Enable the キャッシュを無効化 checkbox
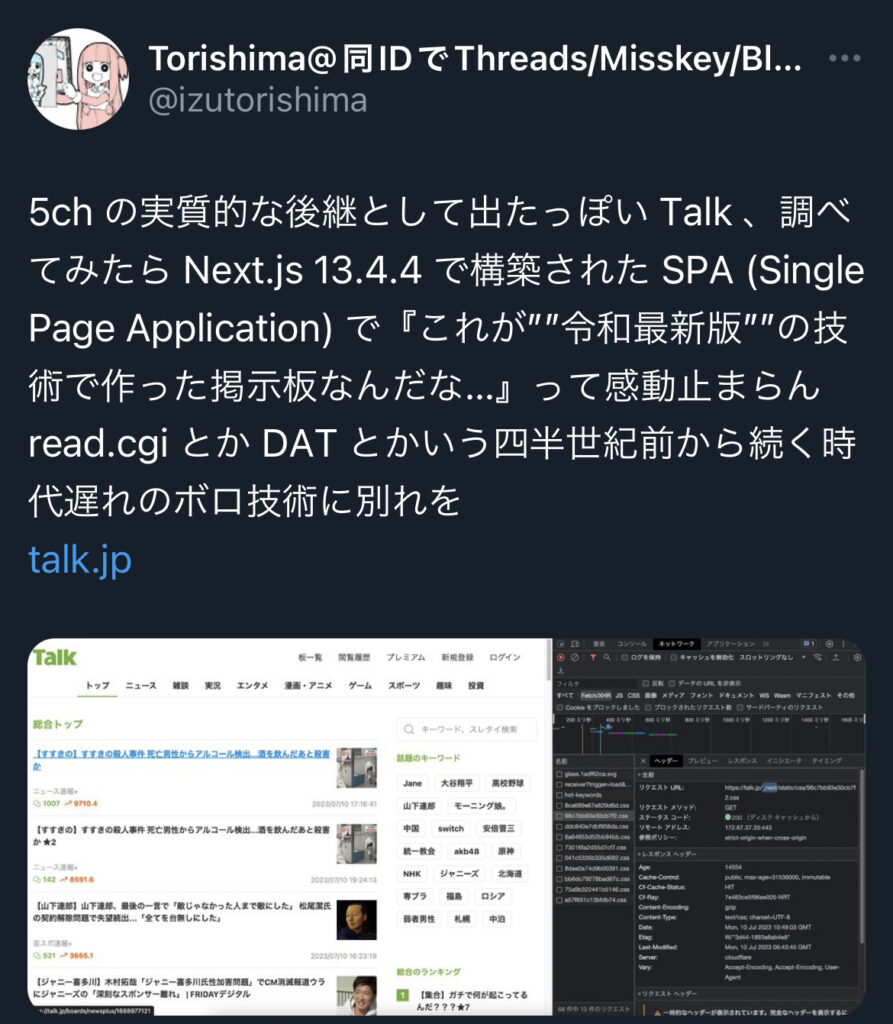 click(674, 658)
